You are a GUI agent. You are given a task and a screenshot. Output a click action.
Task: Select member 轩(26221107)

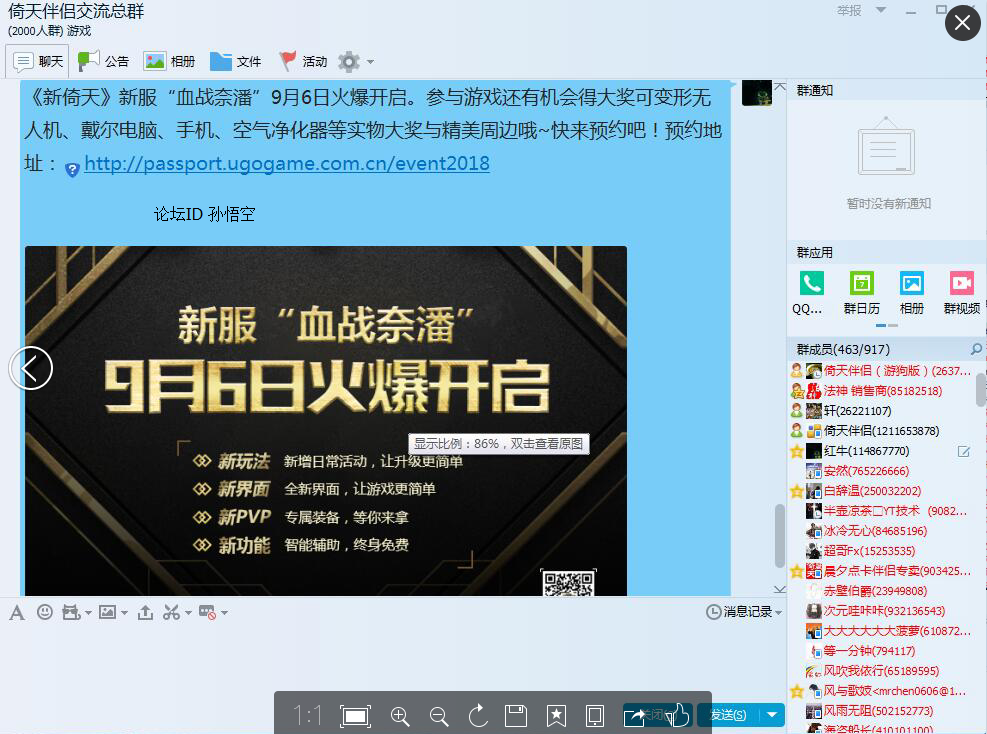[x=881, y=411]
